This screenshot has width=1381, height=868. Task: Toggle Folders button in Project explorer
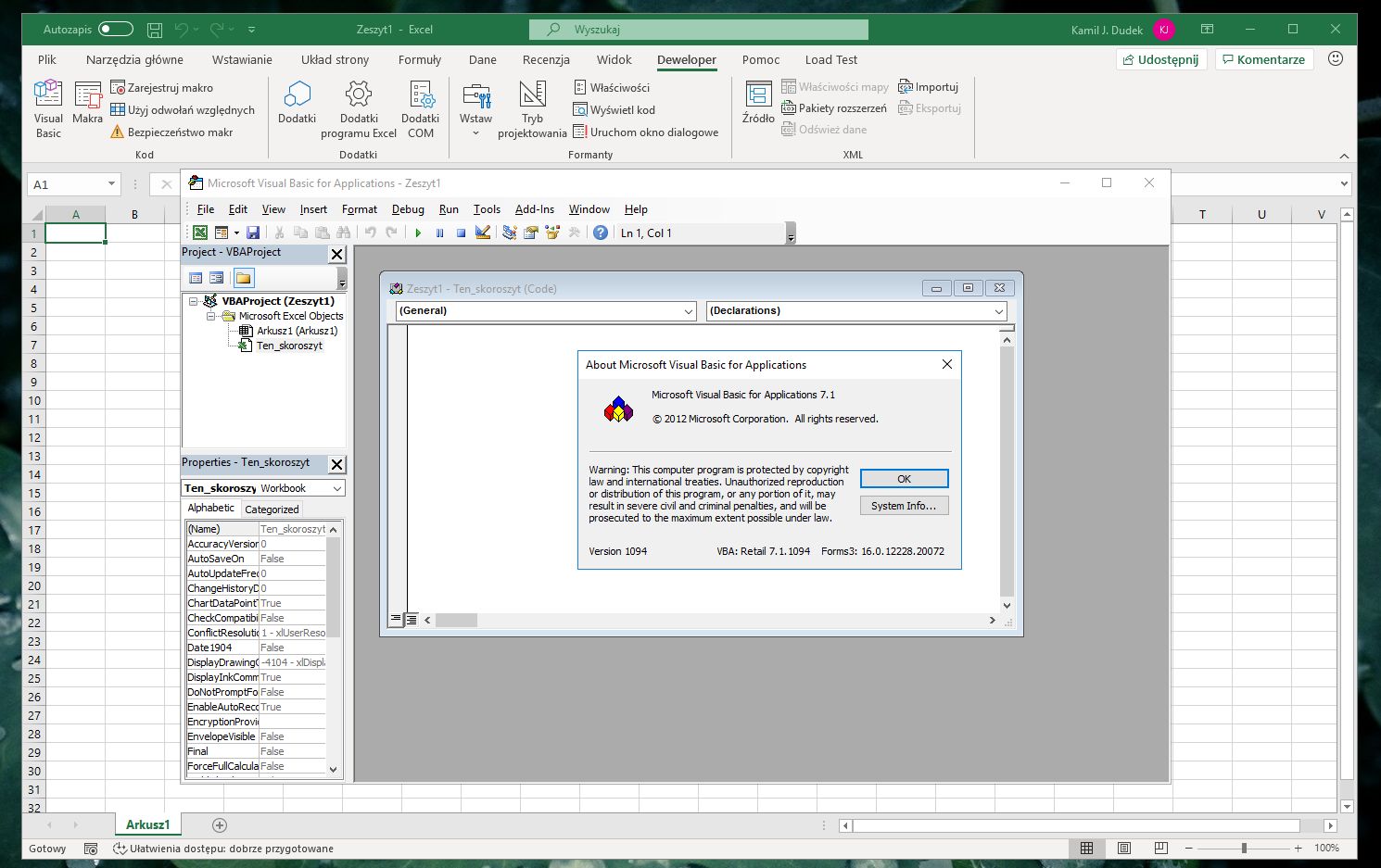click(243, 278)
